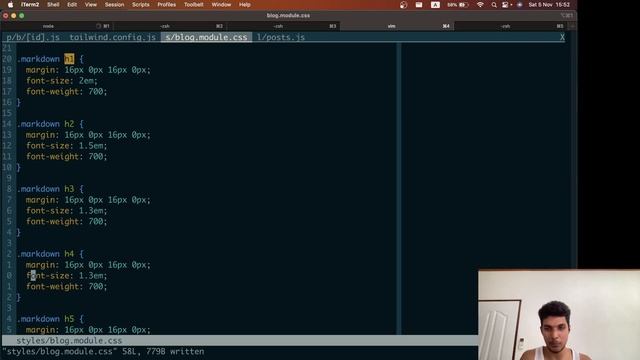Screen dimensions: 640x360
Task: Select the s/blog.module.css vim tab
Action: [x=206, y=37]
